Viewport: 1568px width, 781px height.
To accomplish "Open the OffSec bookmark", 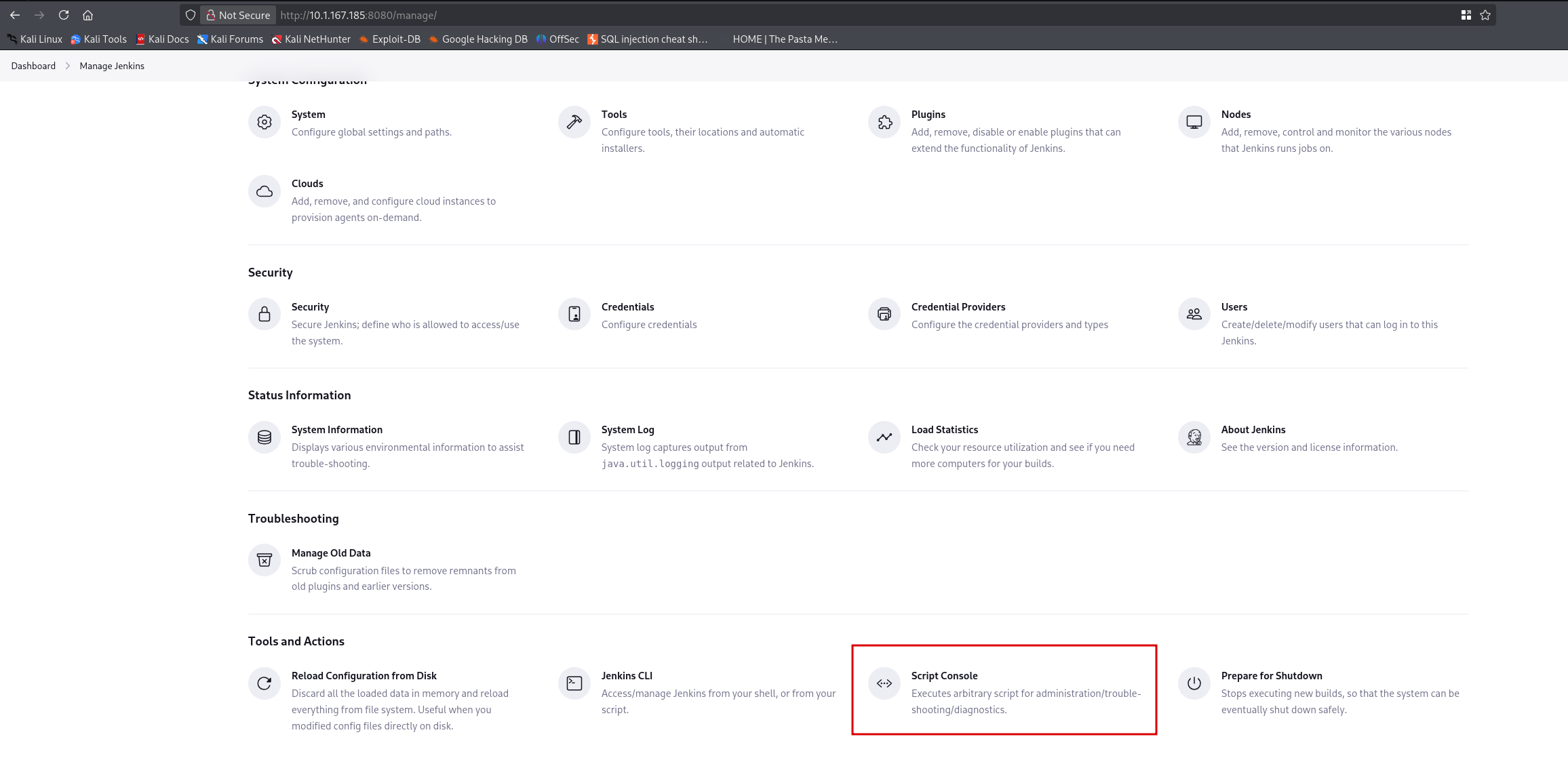I will (x=557, y=39).
